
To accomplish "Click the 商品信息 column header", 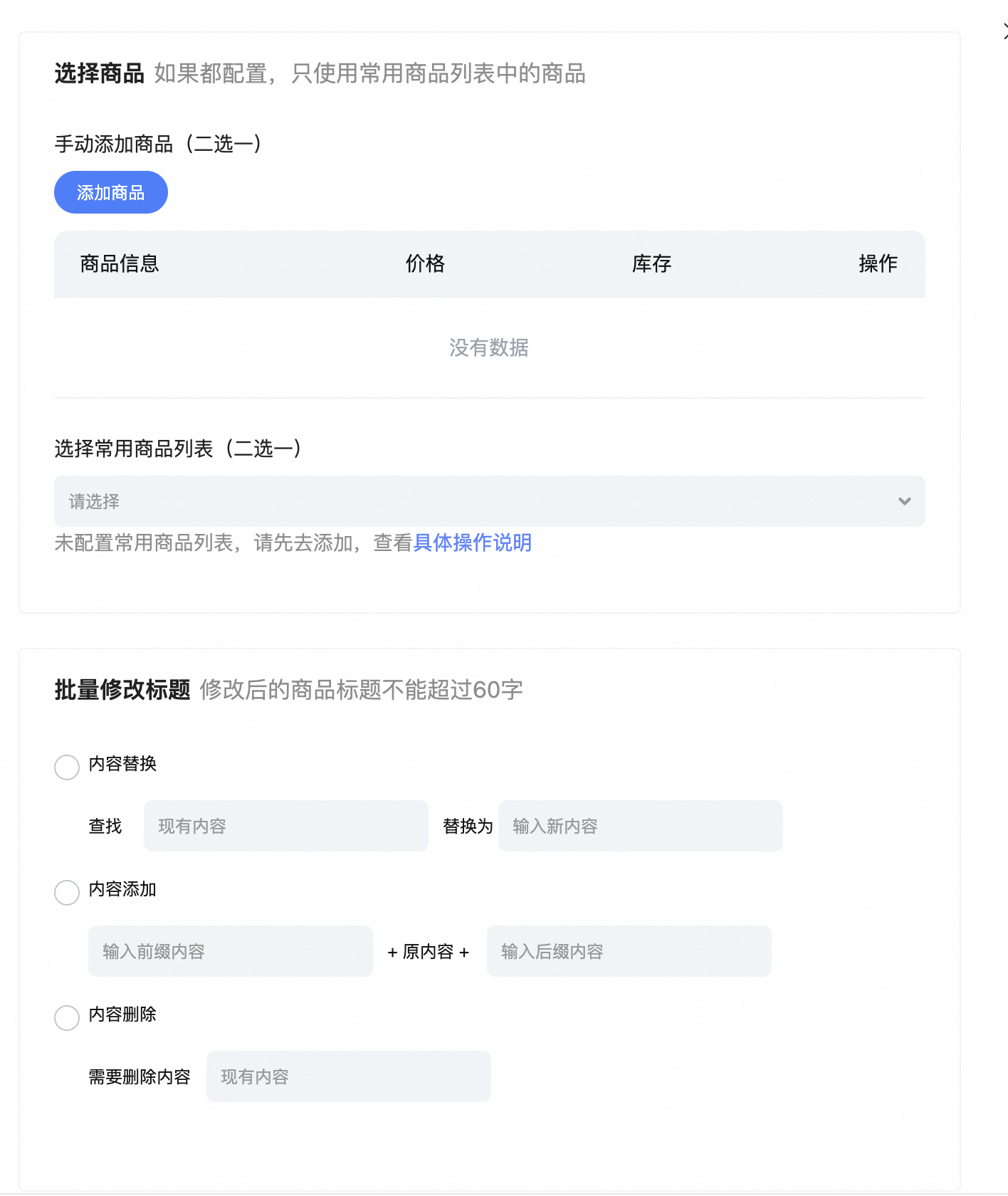I will coord(120,263).
